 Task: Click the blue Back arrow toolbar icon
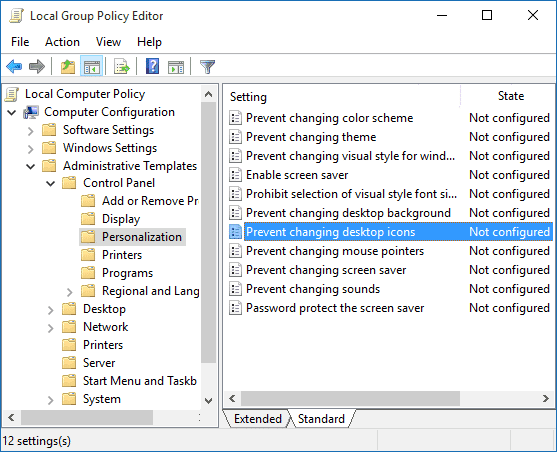pyautogui.click(x=14, y=66)
